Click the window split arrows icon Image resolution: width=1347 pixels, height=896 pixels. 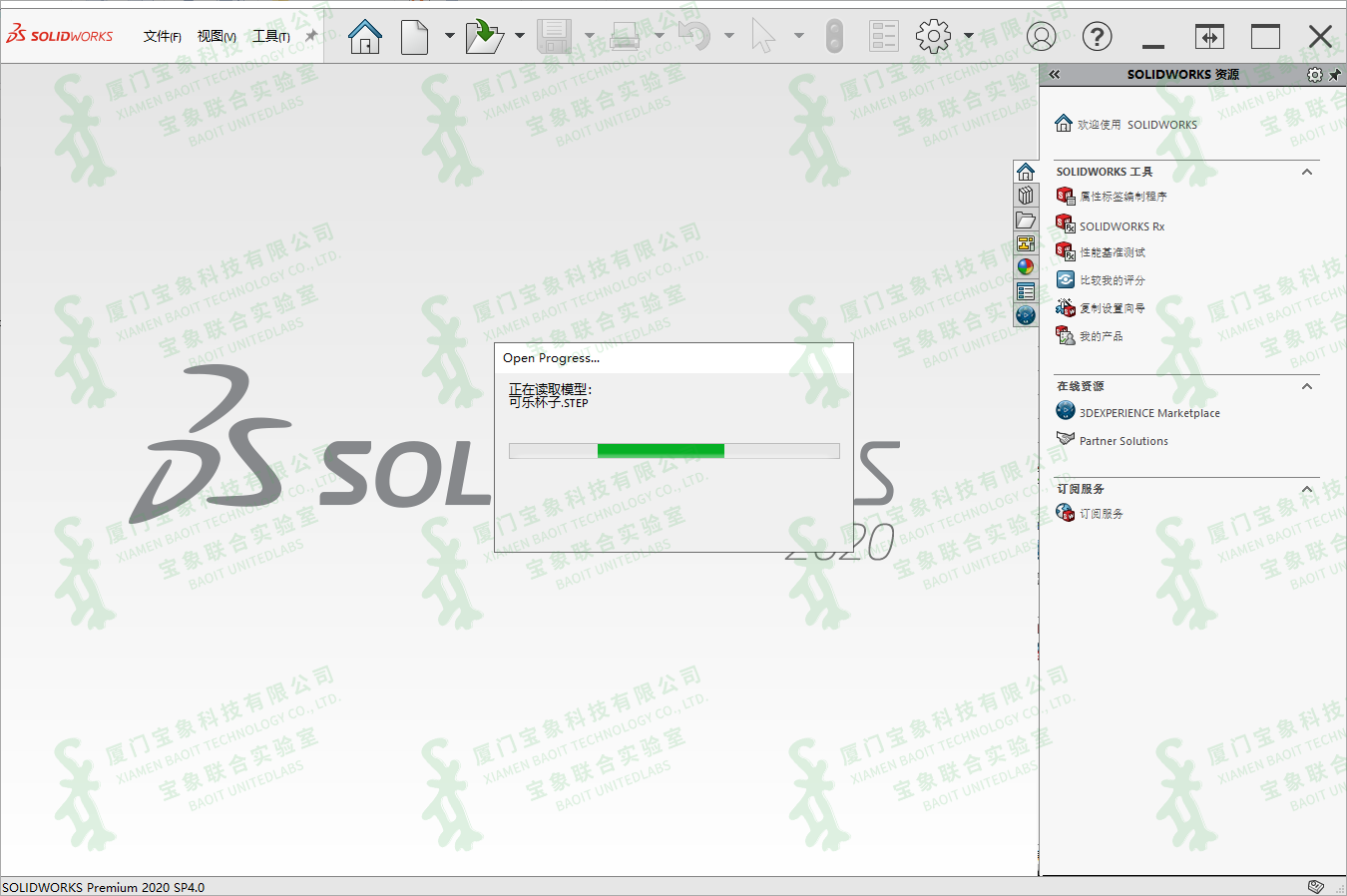(x=1209, y=37)
